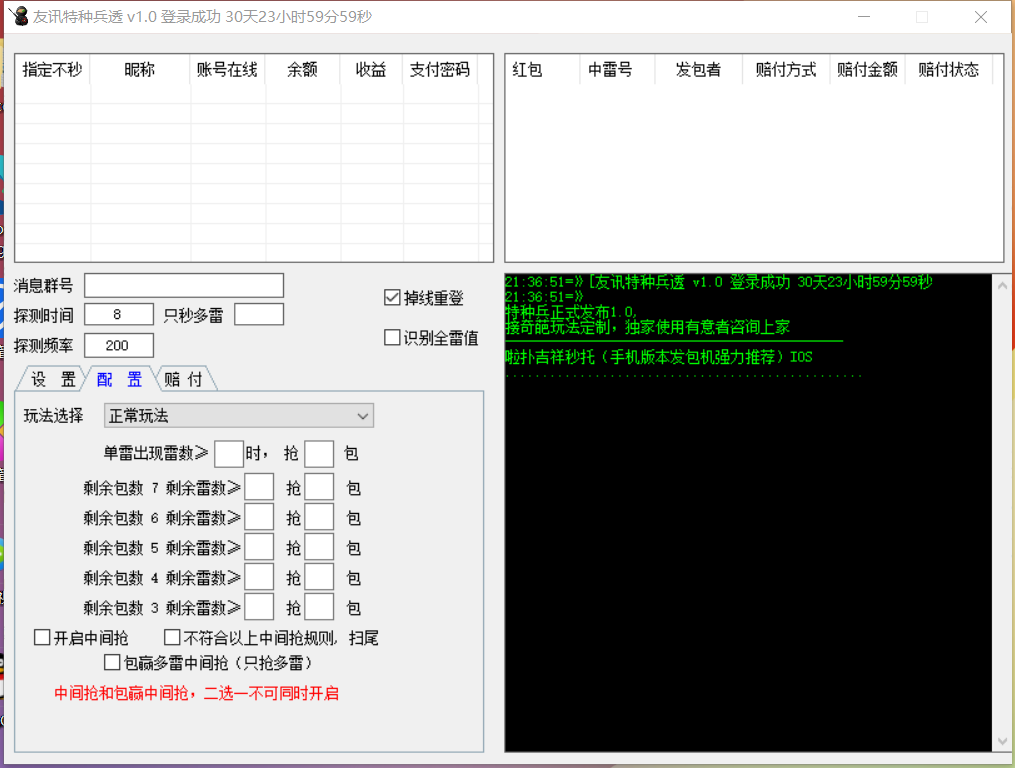Open the 赔付 tab
The width and height of the screenshot is (1015, 768).
coord(184,379)
